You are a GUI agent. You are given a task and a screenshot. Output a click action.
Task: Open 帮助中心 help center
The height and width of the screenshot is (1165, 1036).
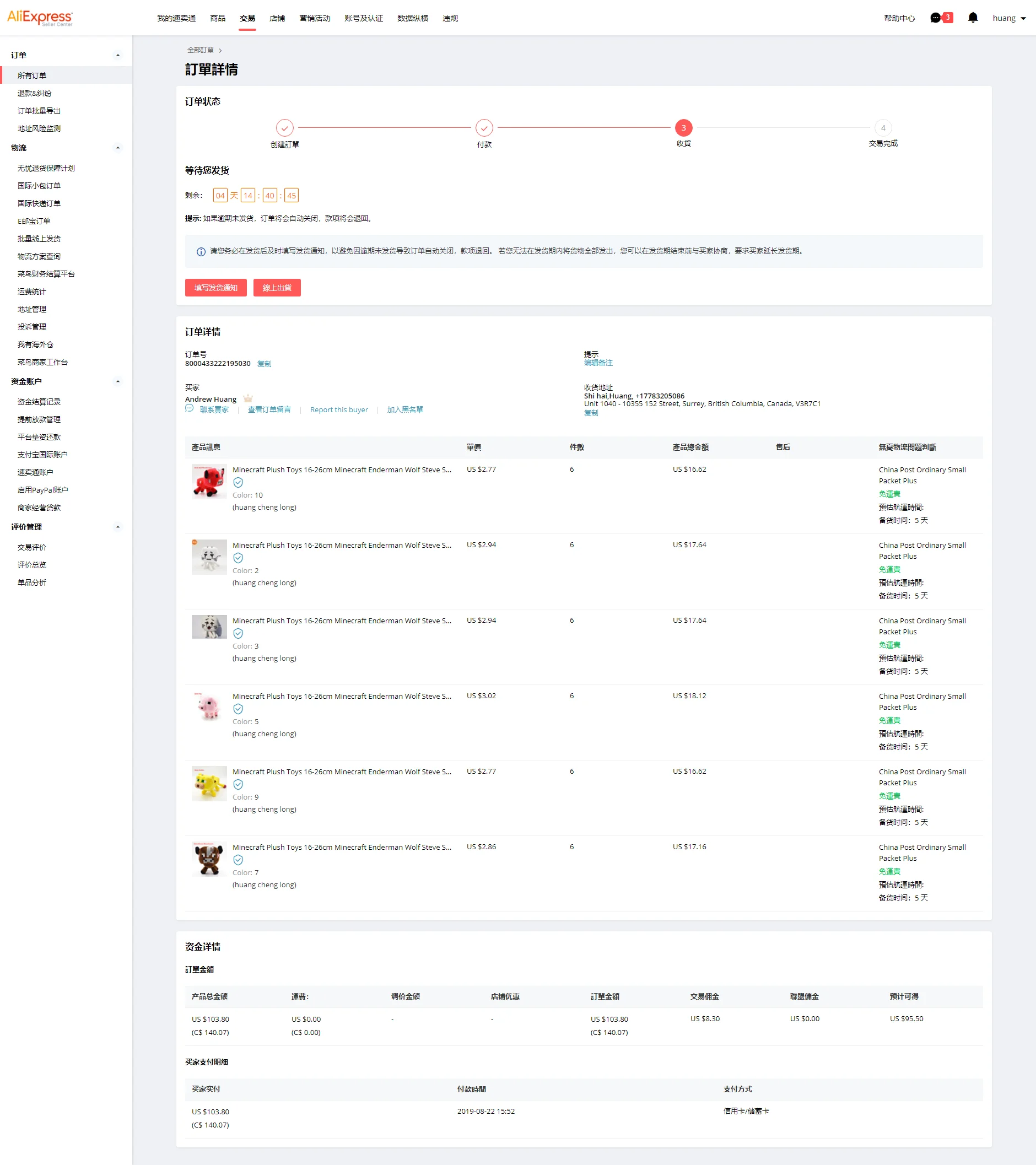click(899, 18)
